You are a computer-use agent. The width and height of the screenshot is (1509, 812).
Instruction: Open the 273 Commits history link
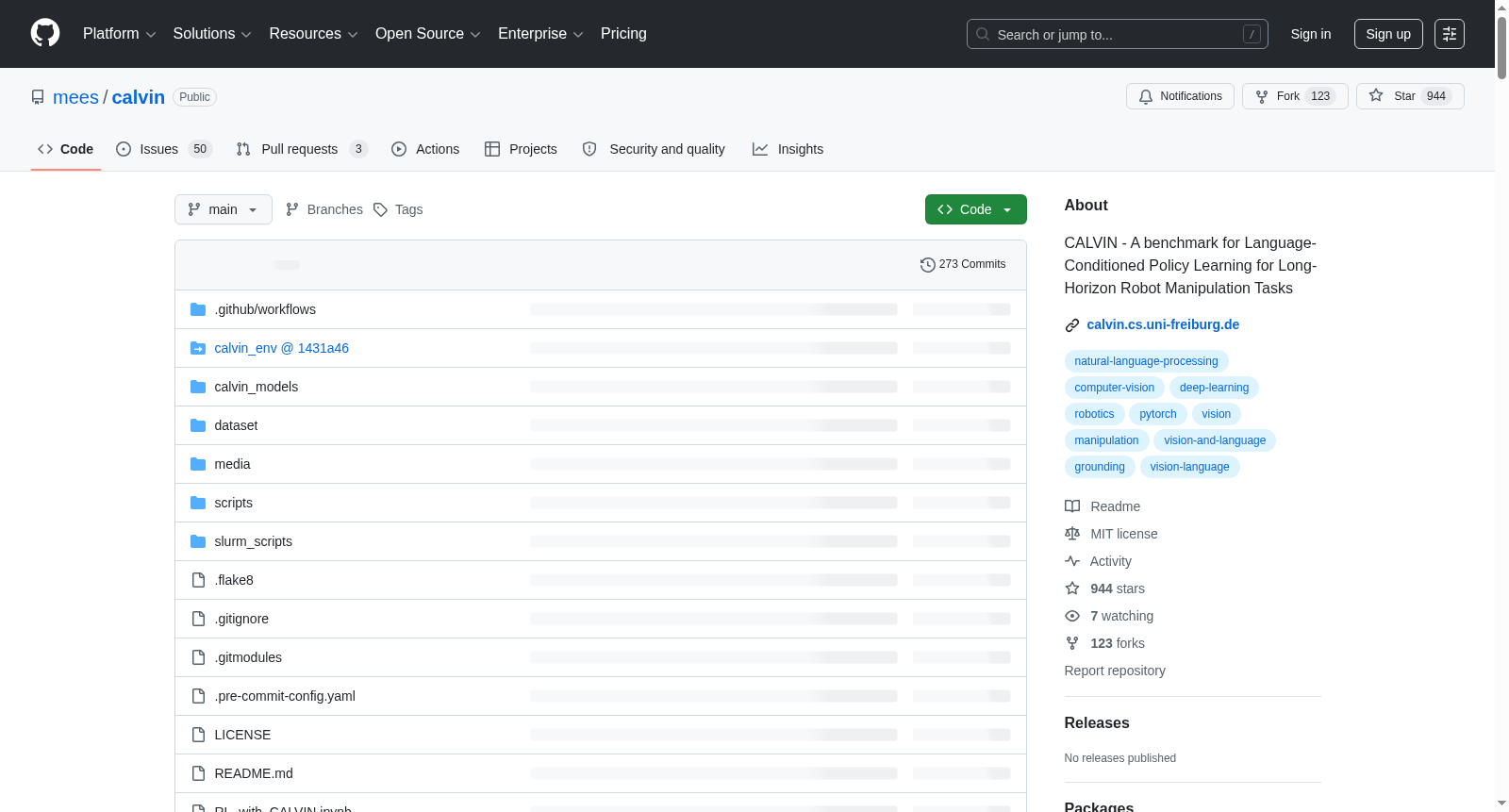(x=963, y=264)
